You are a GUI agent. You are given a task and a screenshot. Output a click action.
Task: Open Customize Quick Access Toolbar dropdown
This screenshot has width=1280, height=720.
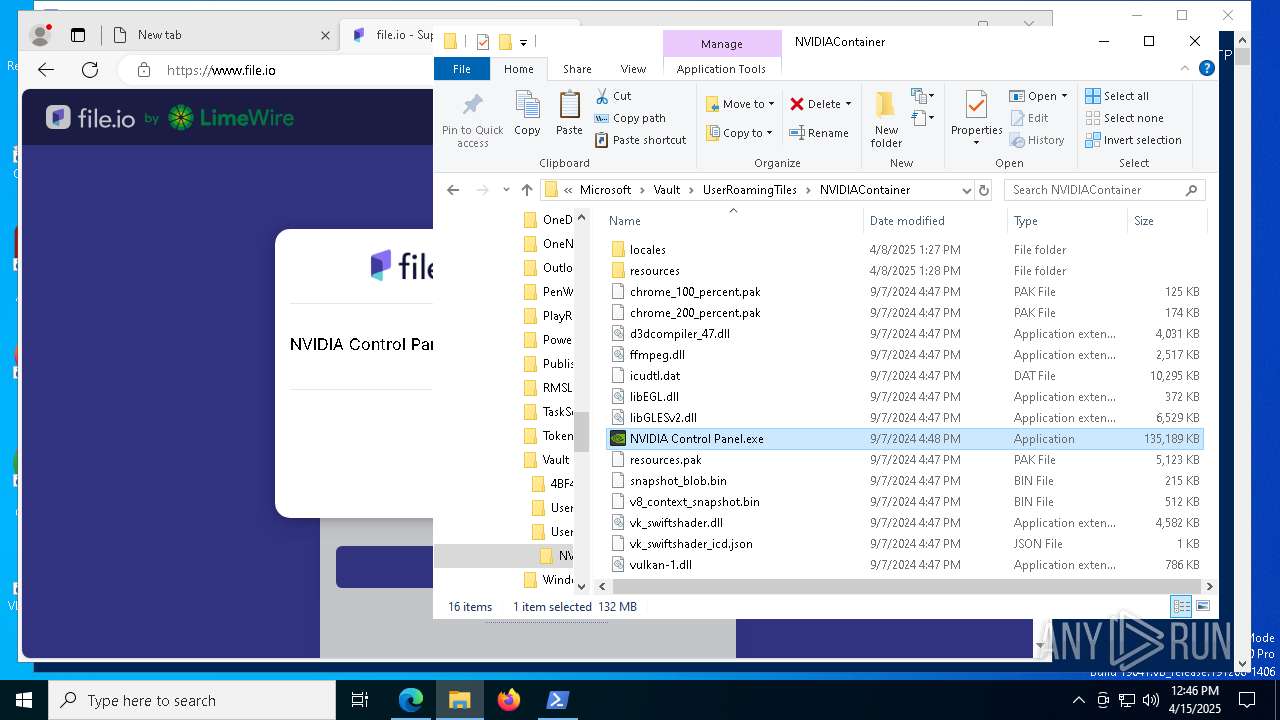pos(523,42)
